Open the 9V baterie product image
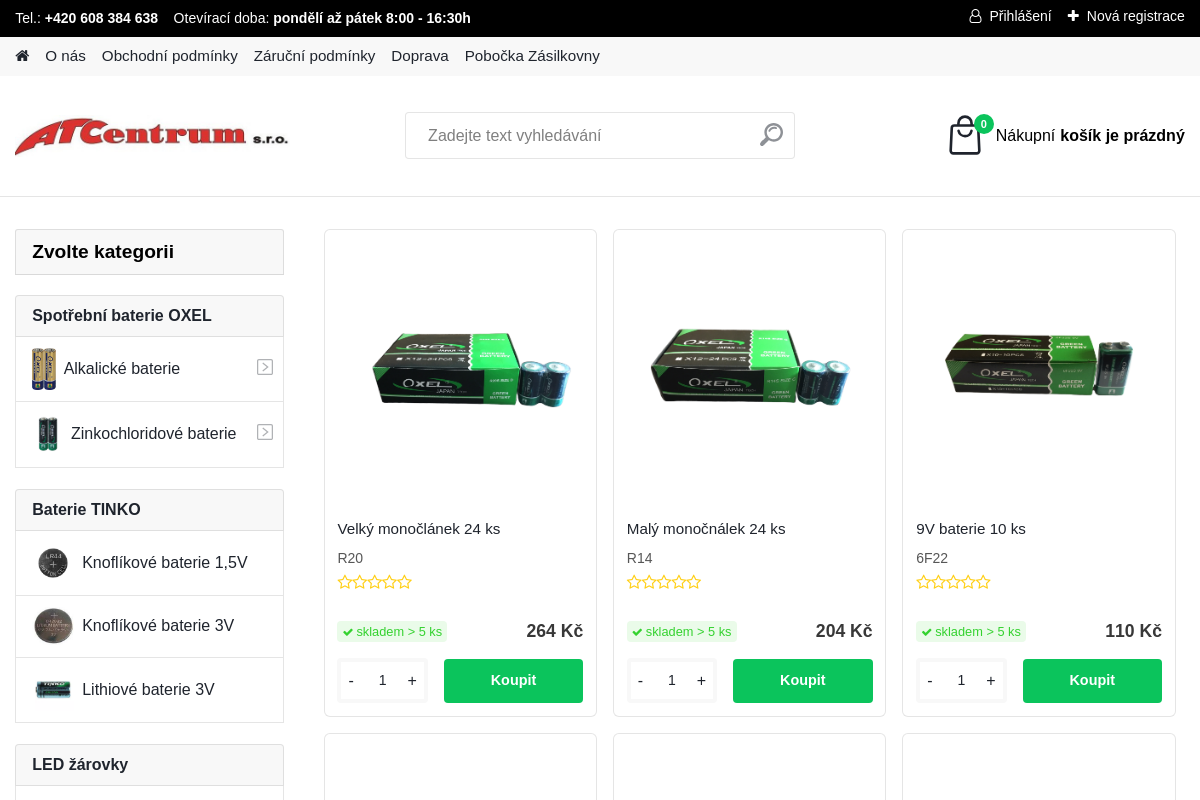 1038,368
